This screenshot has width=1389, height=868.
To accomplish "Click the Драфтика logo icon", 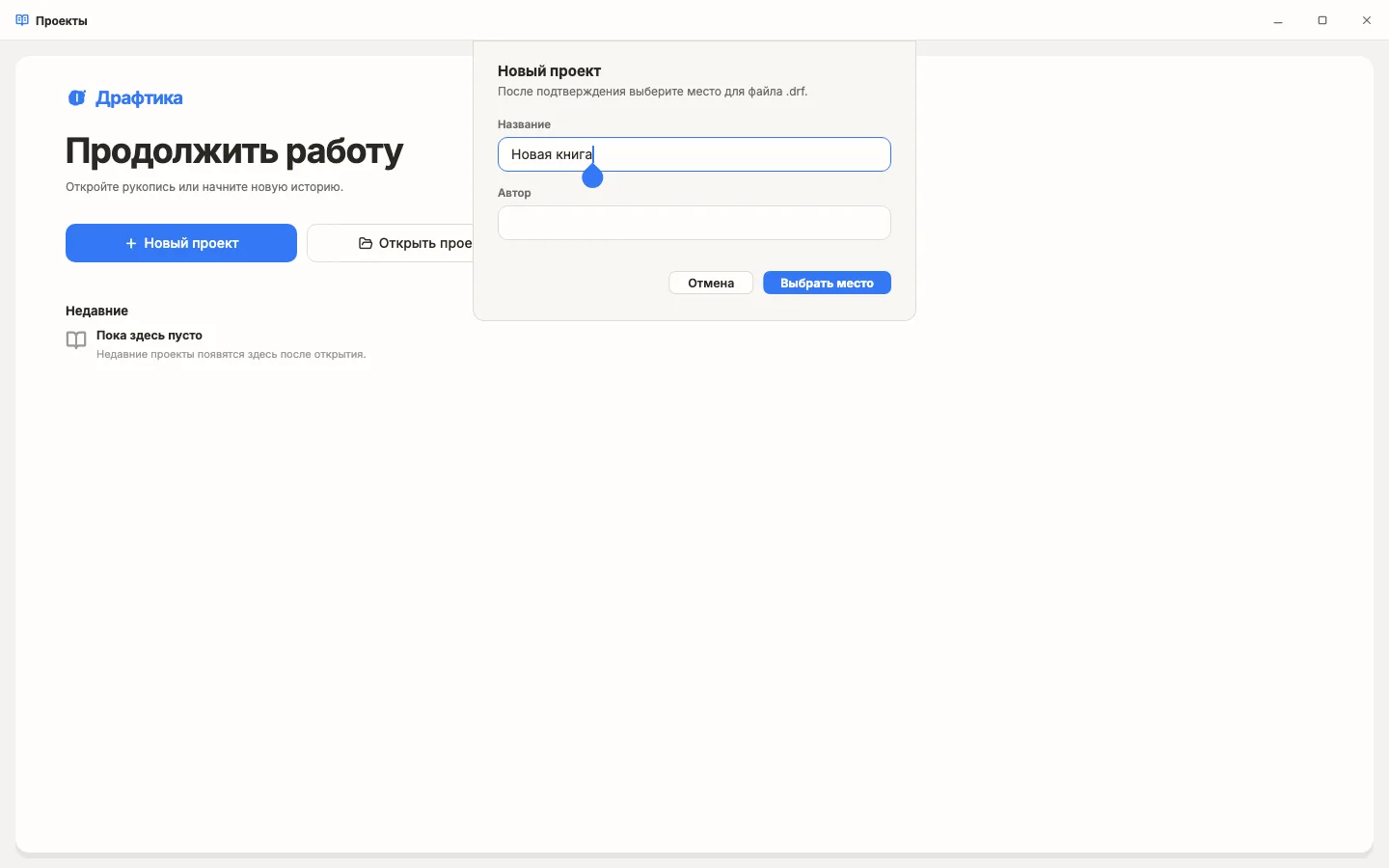I will tap(77, 98).
